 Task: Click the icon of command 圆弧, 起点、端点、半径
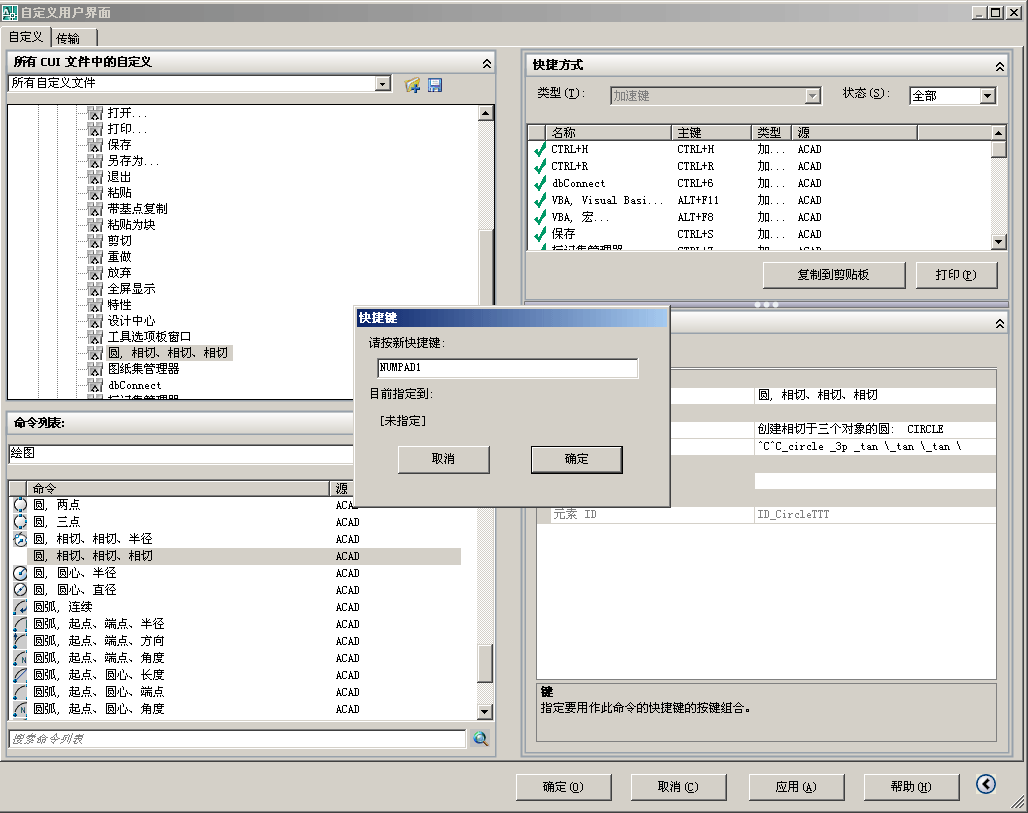pos(20,624)
